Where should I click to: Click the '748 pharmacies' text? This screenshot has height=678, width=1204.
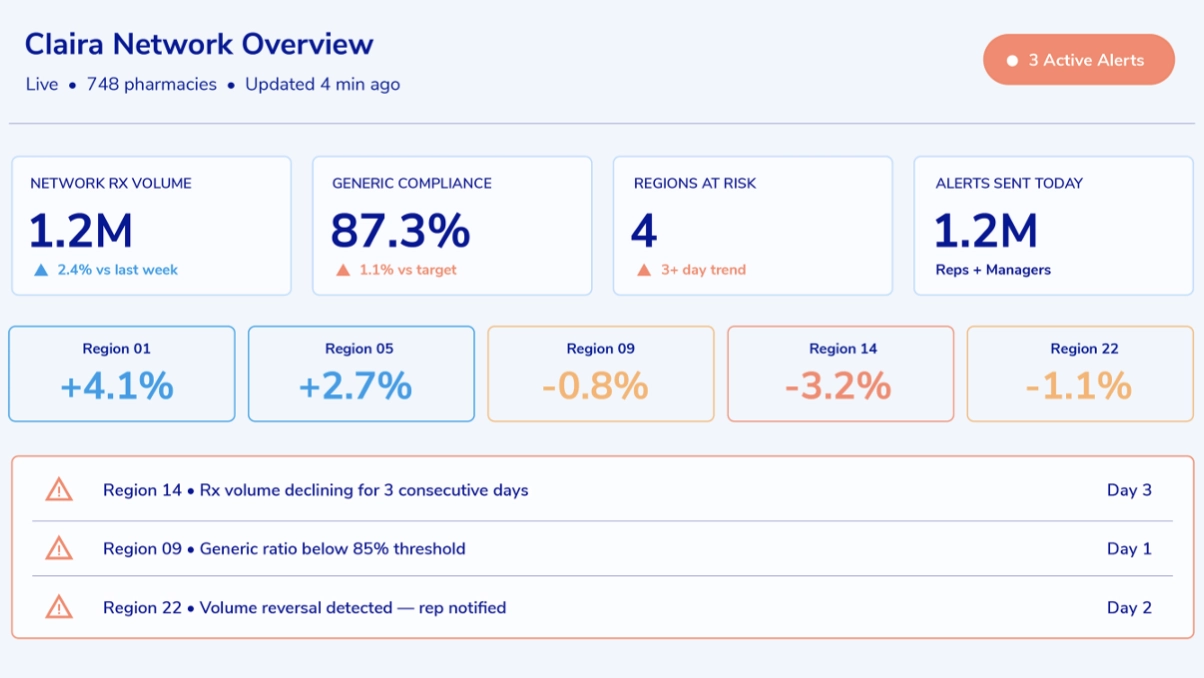point(152,84)
